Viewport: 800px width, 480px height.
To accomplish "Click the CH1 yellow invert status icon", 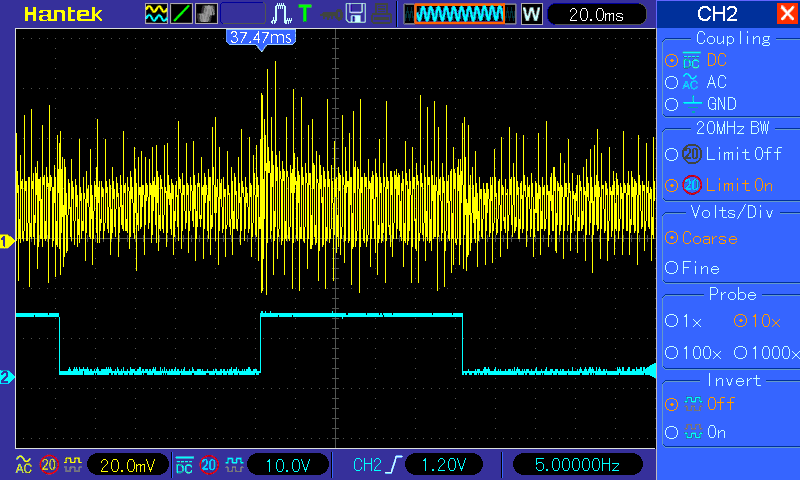I will [73, 465].
